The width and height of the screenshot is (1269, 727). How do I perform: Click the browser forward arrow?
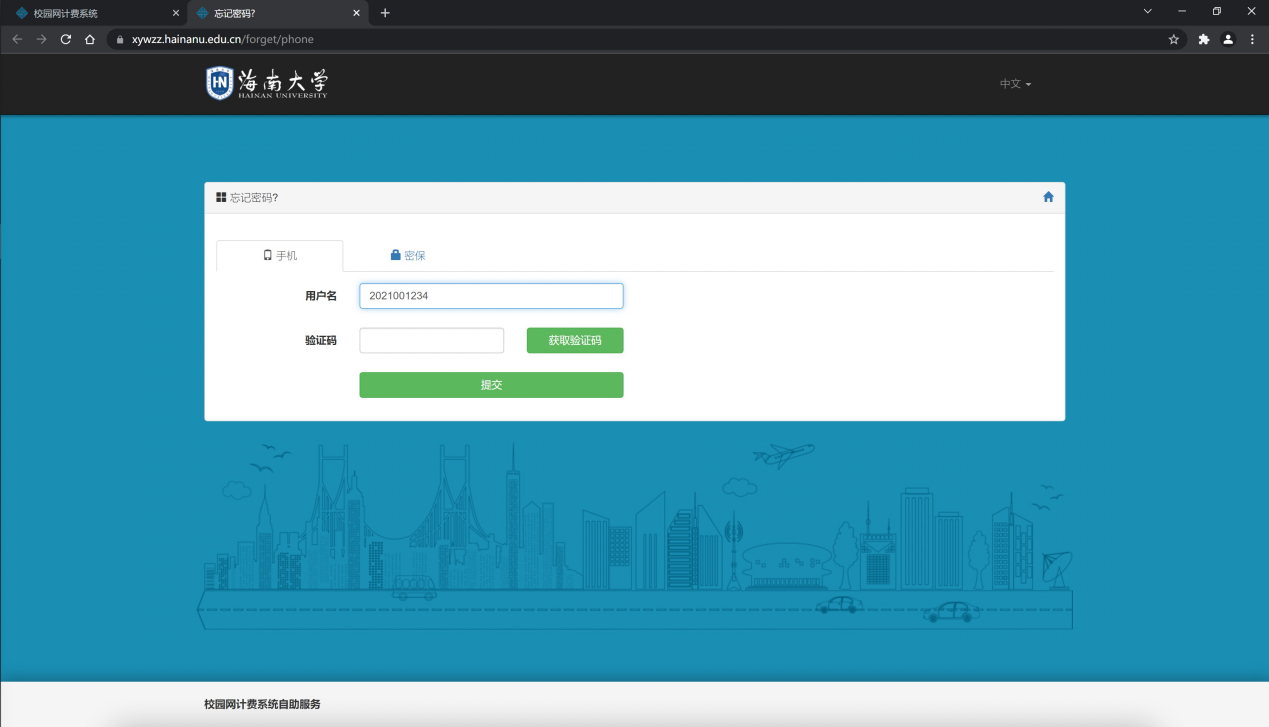point(41,39)
